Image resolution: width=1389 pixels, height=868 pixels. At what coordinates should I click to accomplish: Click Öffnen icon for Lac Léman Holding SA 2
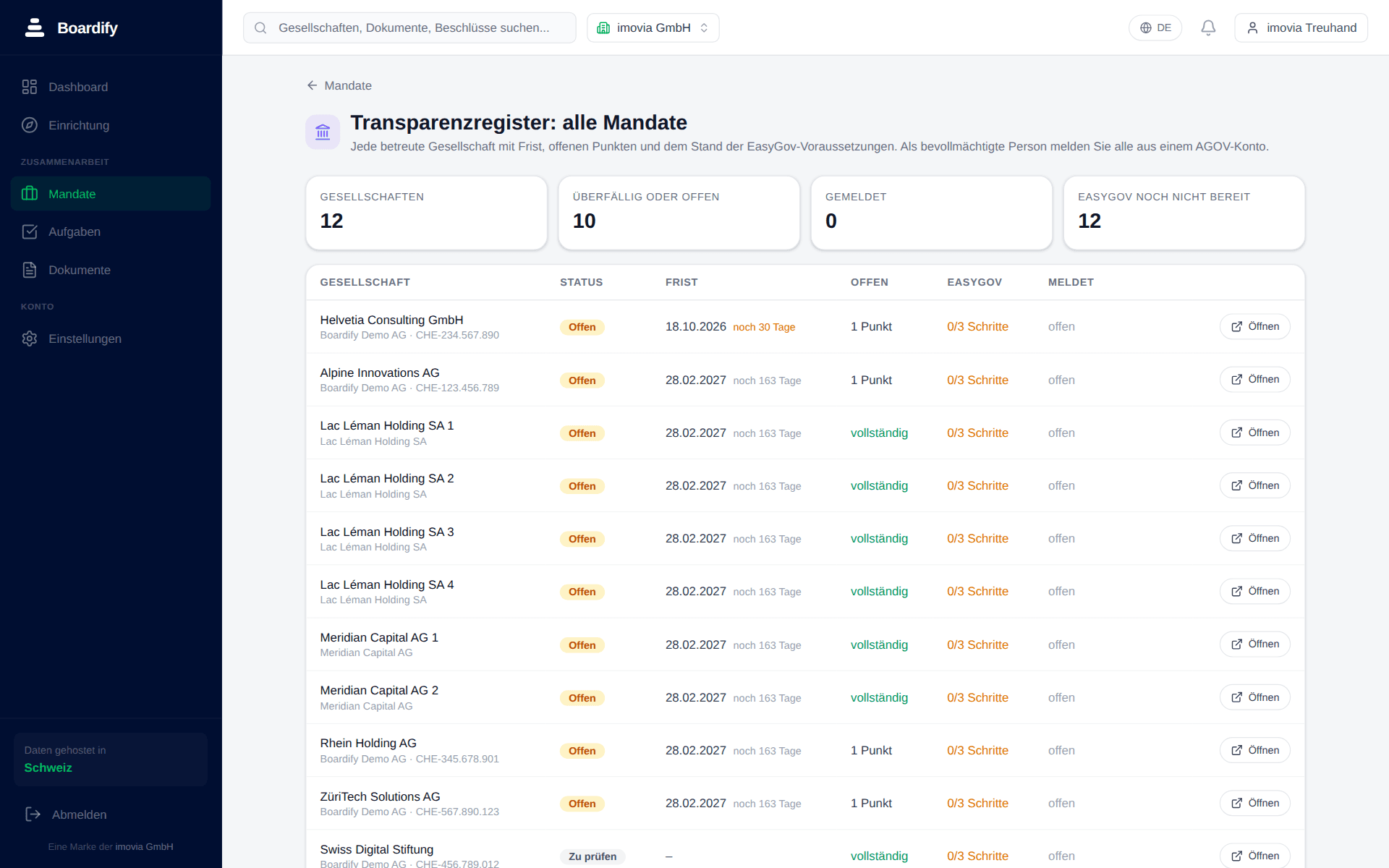(x=1237, y=485)
